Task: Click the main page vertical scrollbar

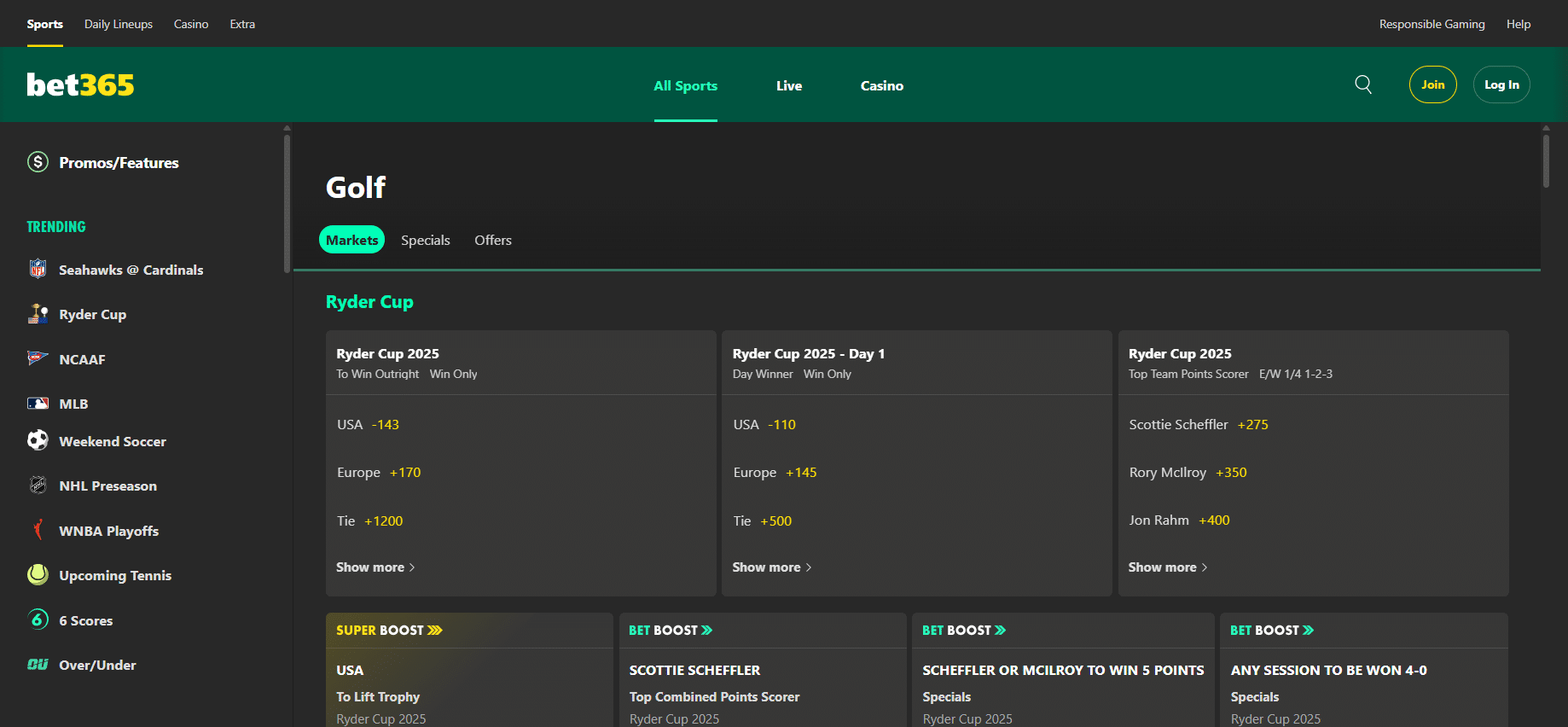Action: 1546,160
